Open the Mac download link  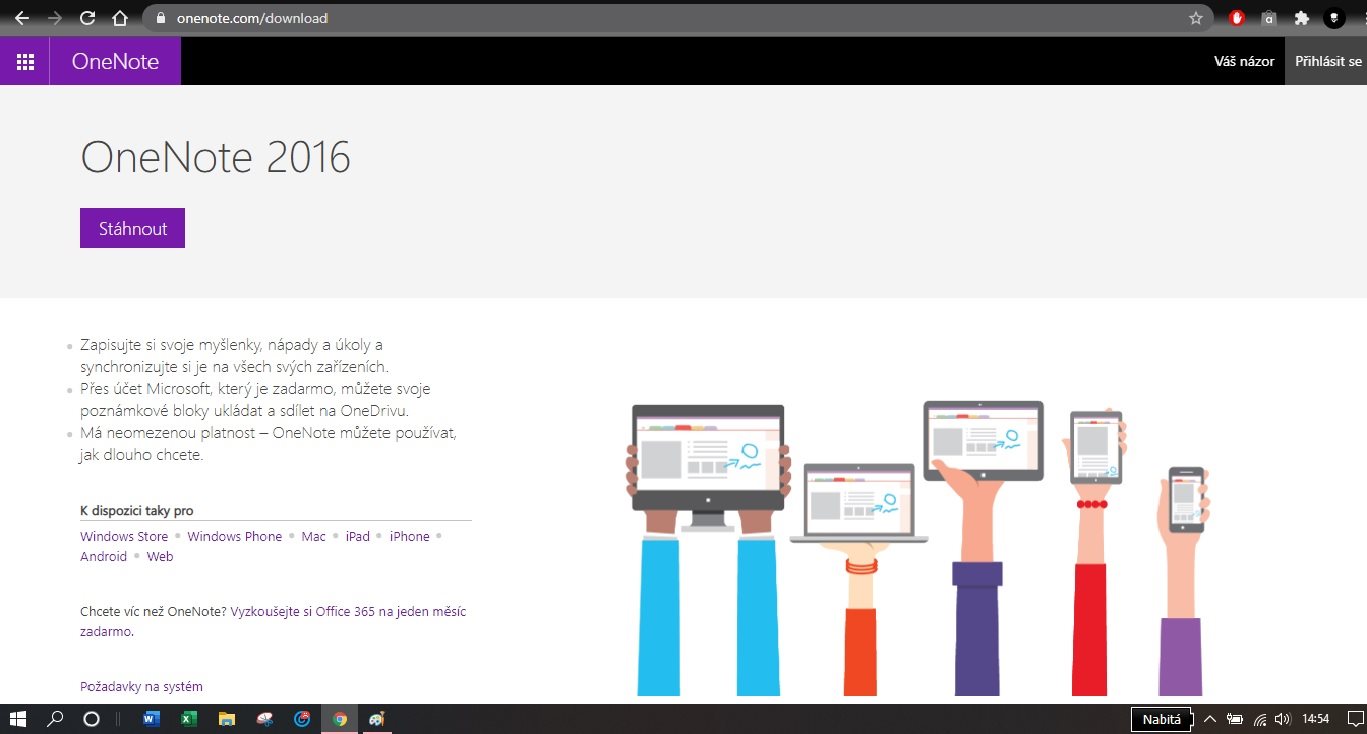click(x=314, y=537)
